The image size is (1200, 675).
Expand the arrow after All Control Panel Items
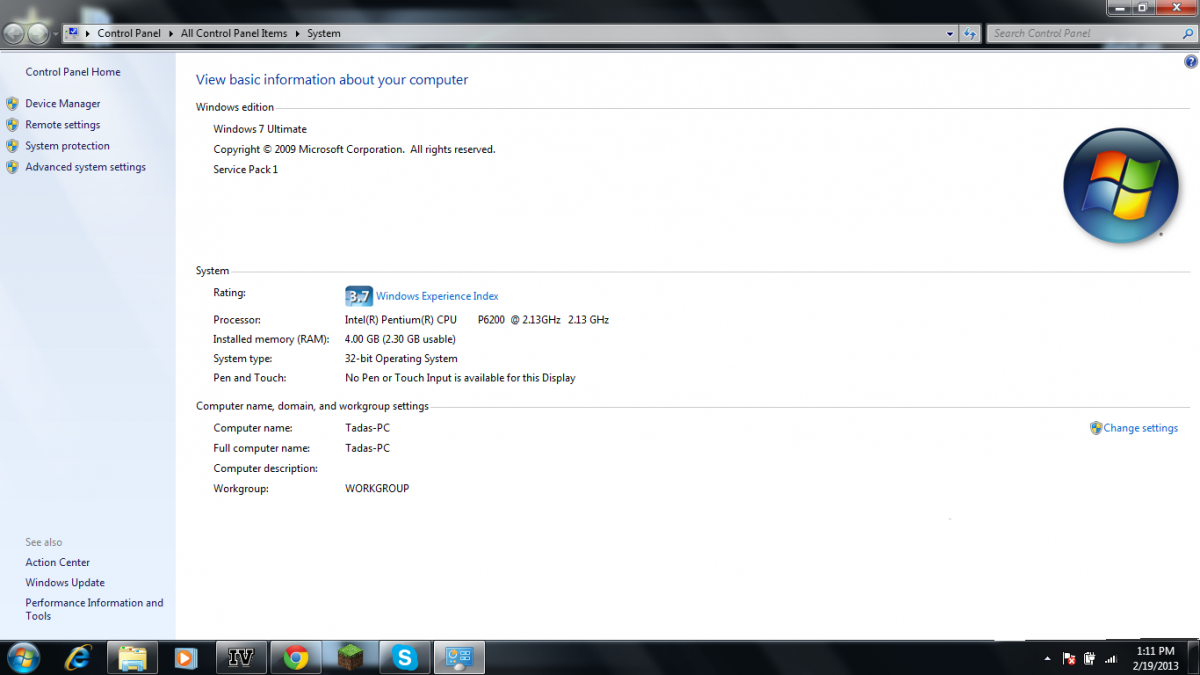click(297, 33)
